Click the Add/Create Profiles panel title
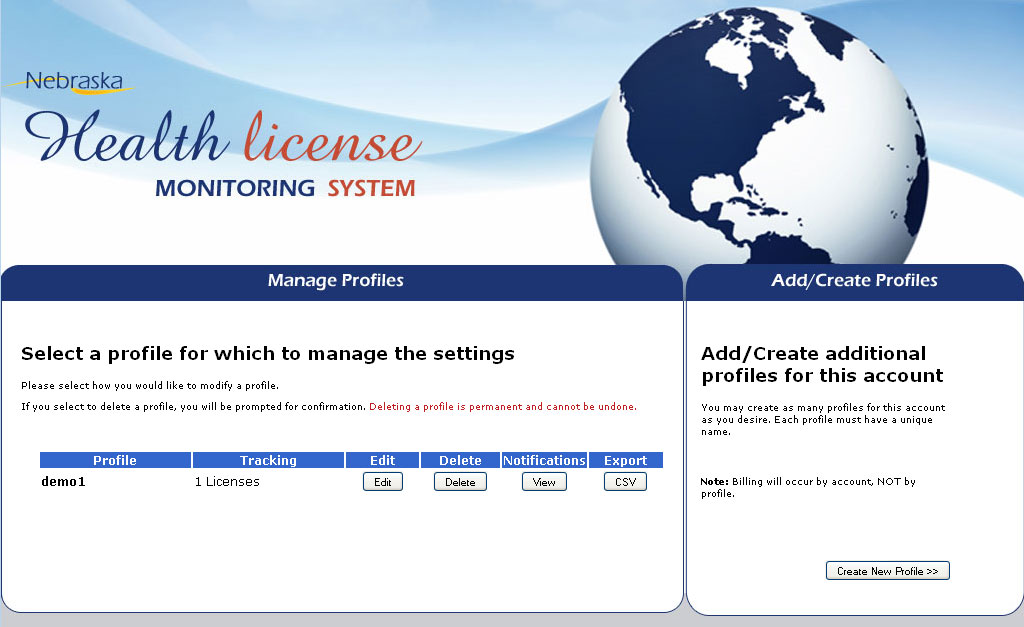This screenshot has width=1024, height=627. pos(854,280)
